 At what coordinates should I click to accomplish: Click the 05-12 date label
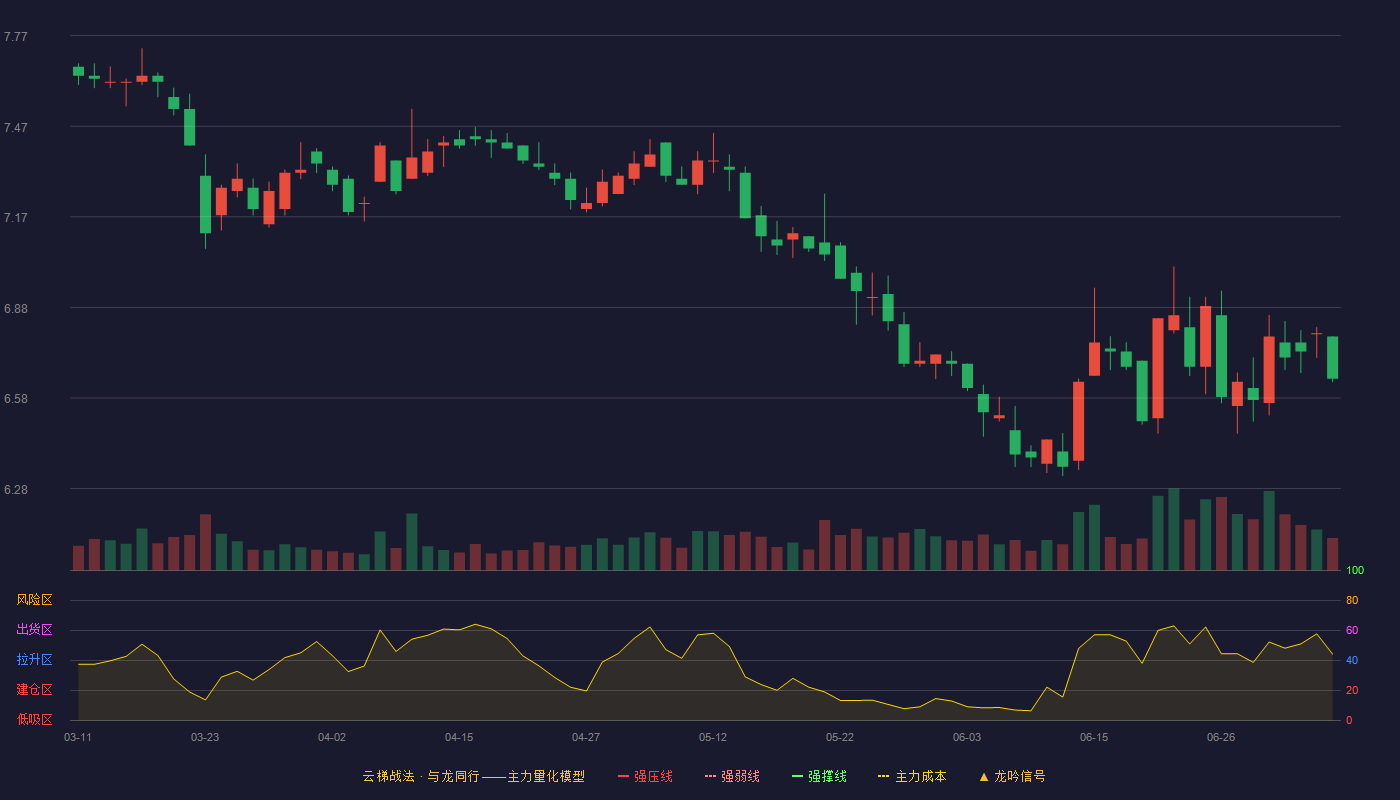[x=713, y=737]
